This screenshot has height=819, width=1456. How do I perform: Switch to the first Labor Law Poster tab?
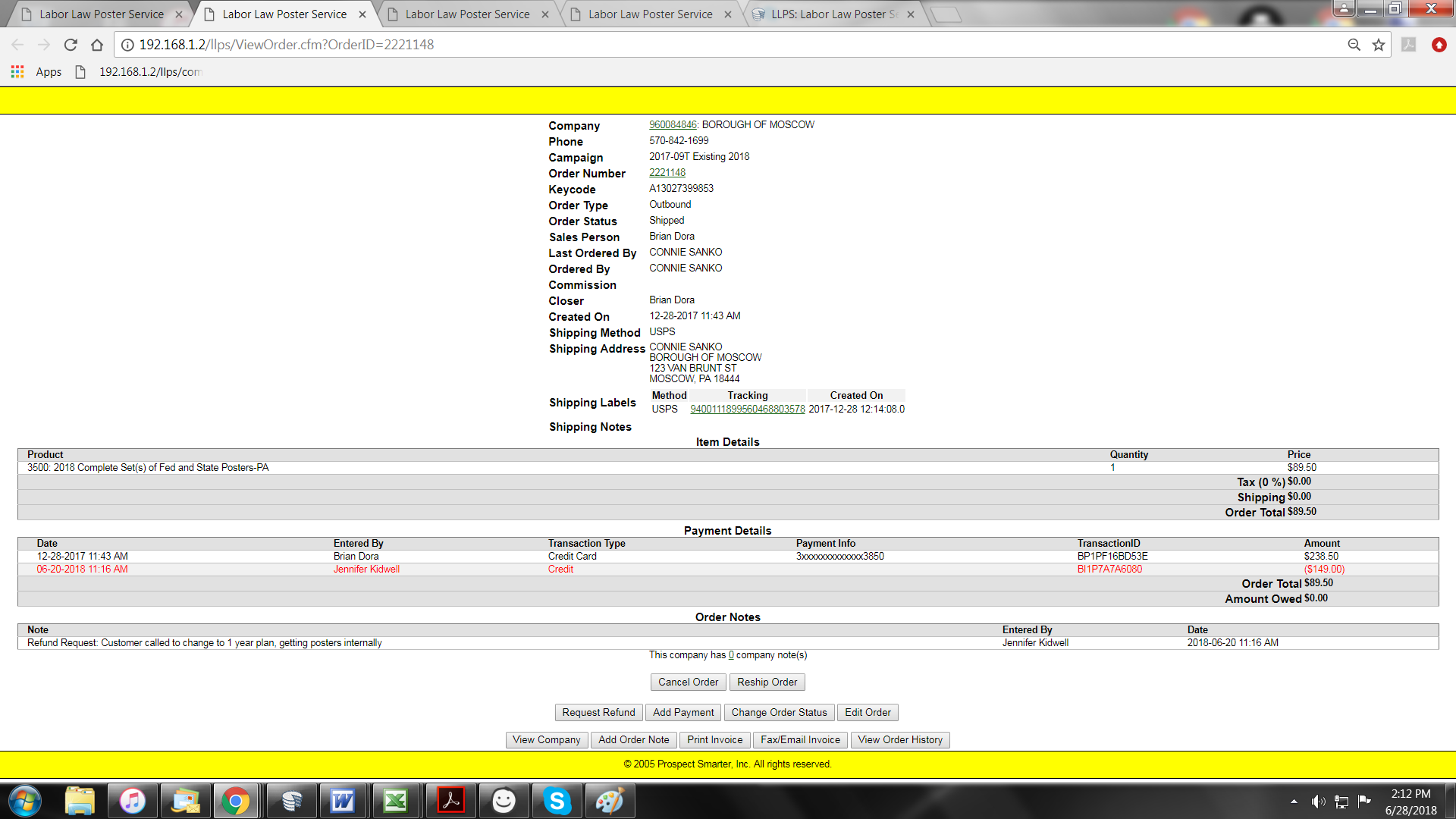102,14
